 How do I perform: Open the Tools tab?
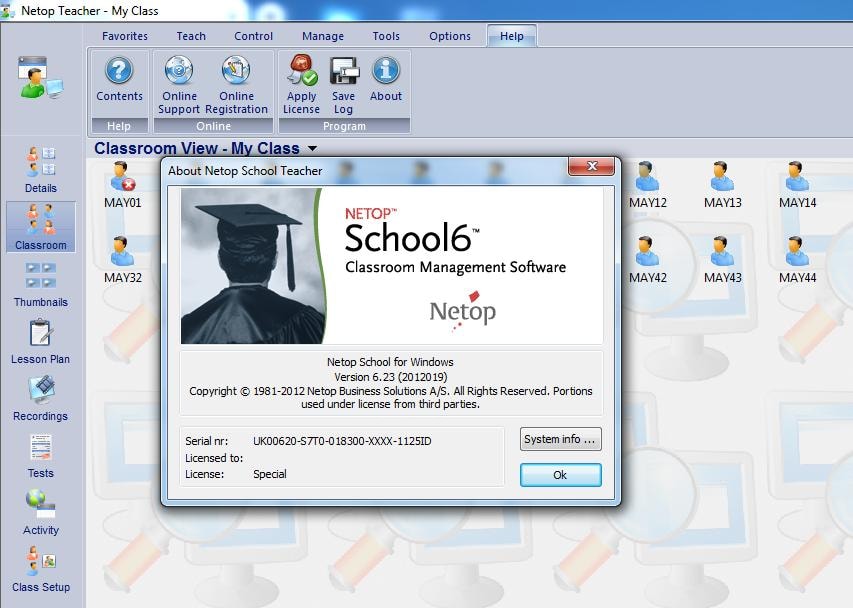tap(386, 36)
